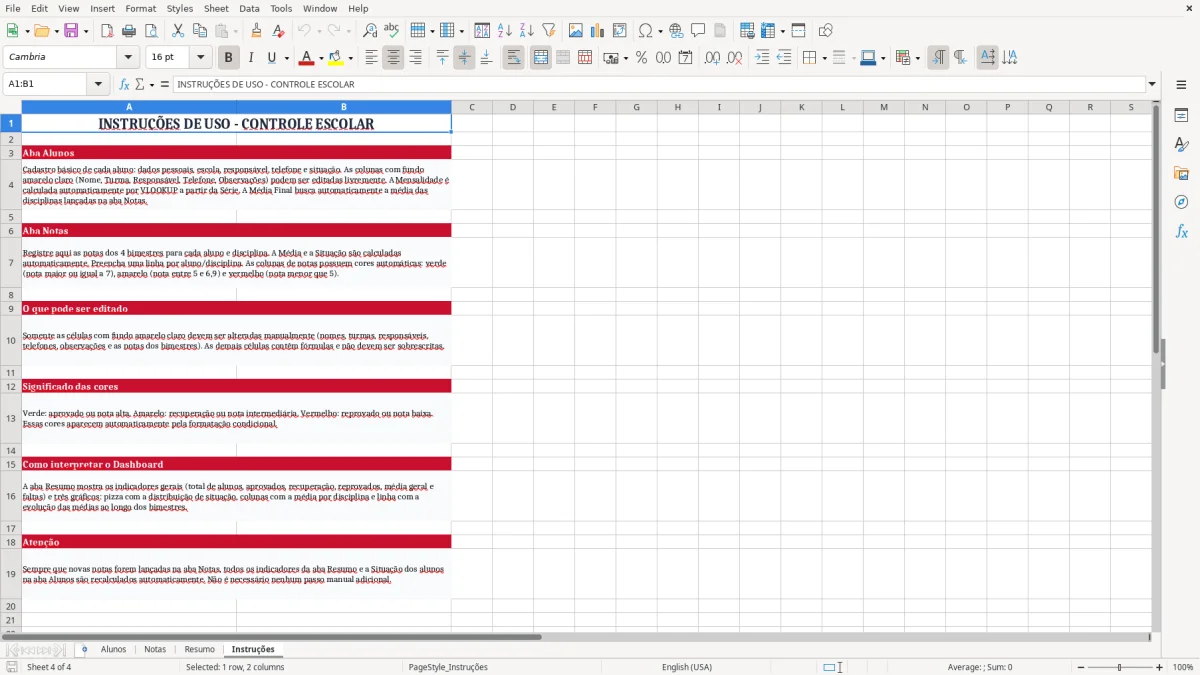Screen dimensions: 1200x675
Task: Open the Function Wizard fx icon
Action: (124, 85)
